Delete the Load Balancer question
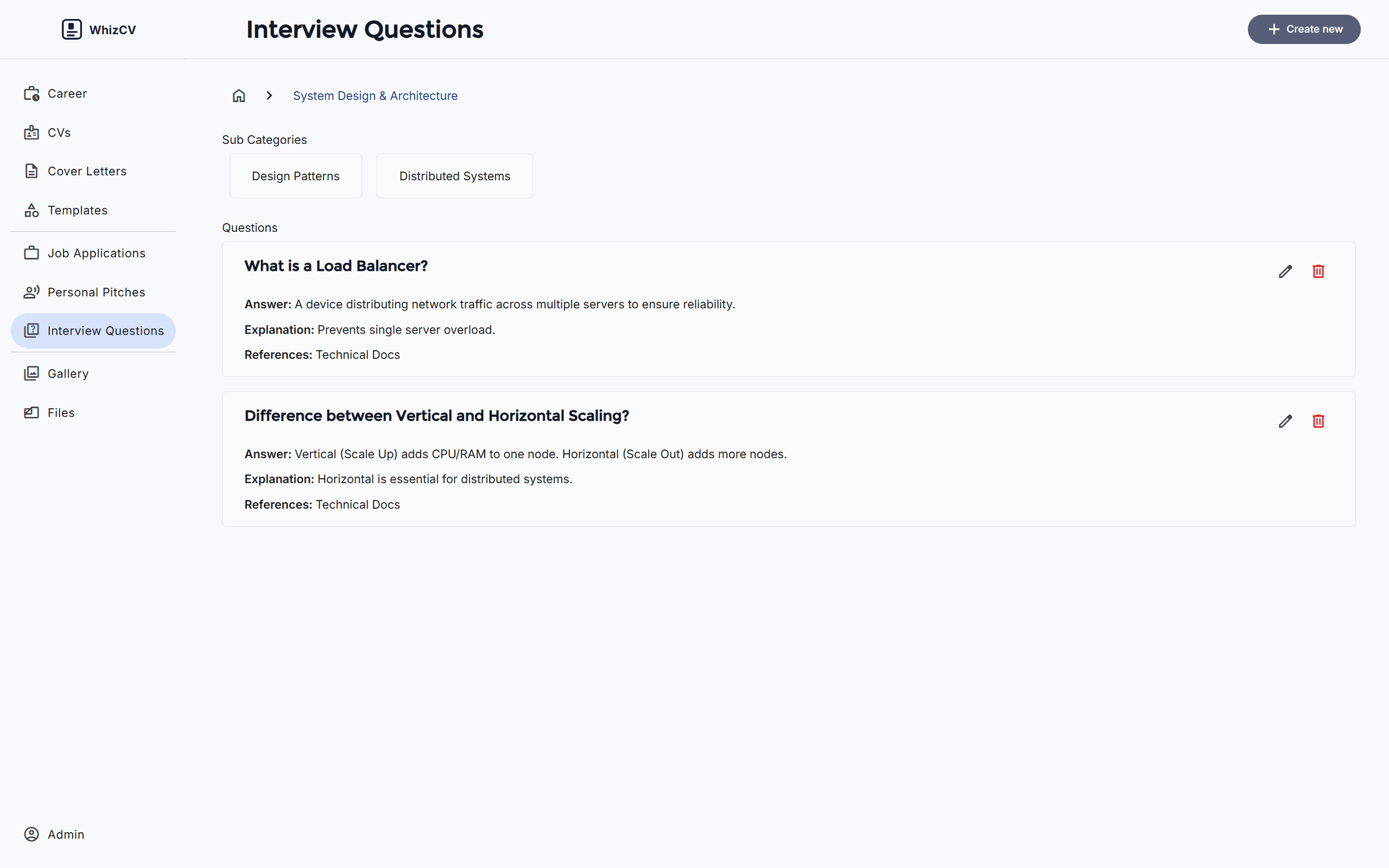This screenshot has height=868, width=1389. pos(1318,271)
